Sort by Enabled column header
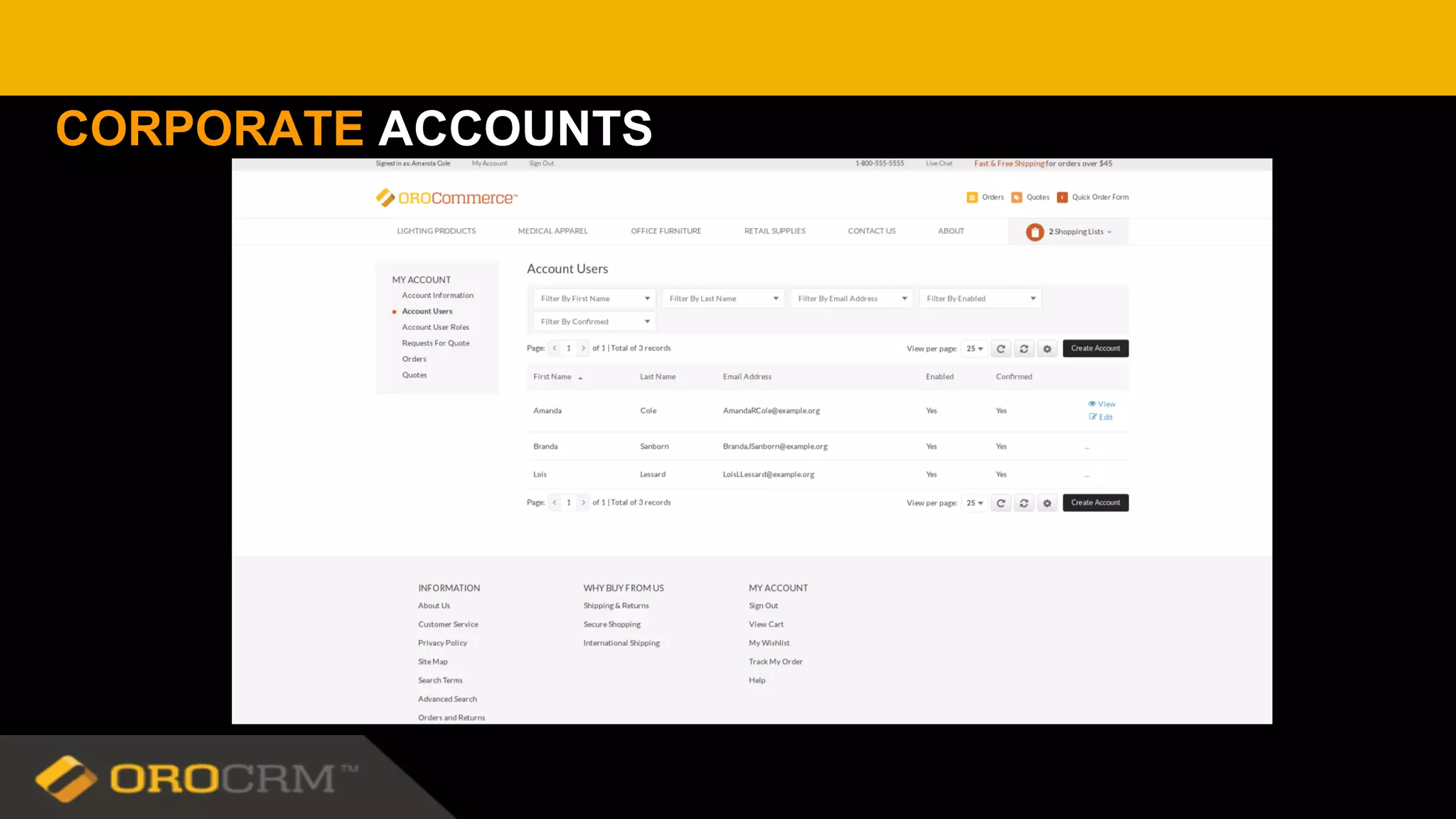Screen dimensions: 1456x819 coord(940,377)
